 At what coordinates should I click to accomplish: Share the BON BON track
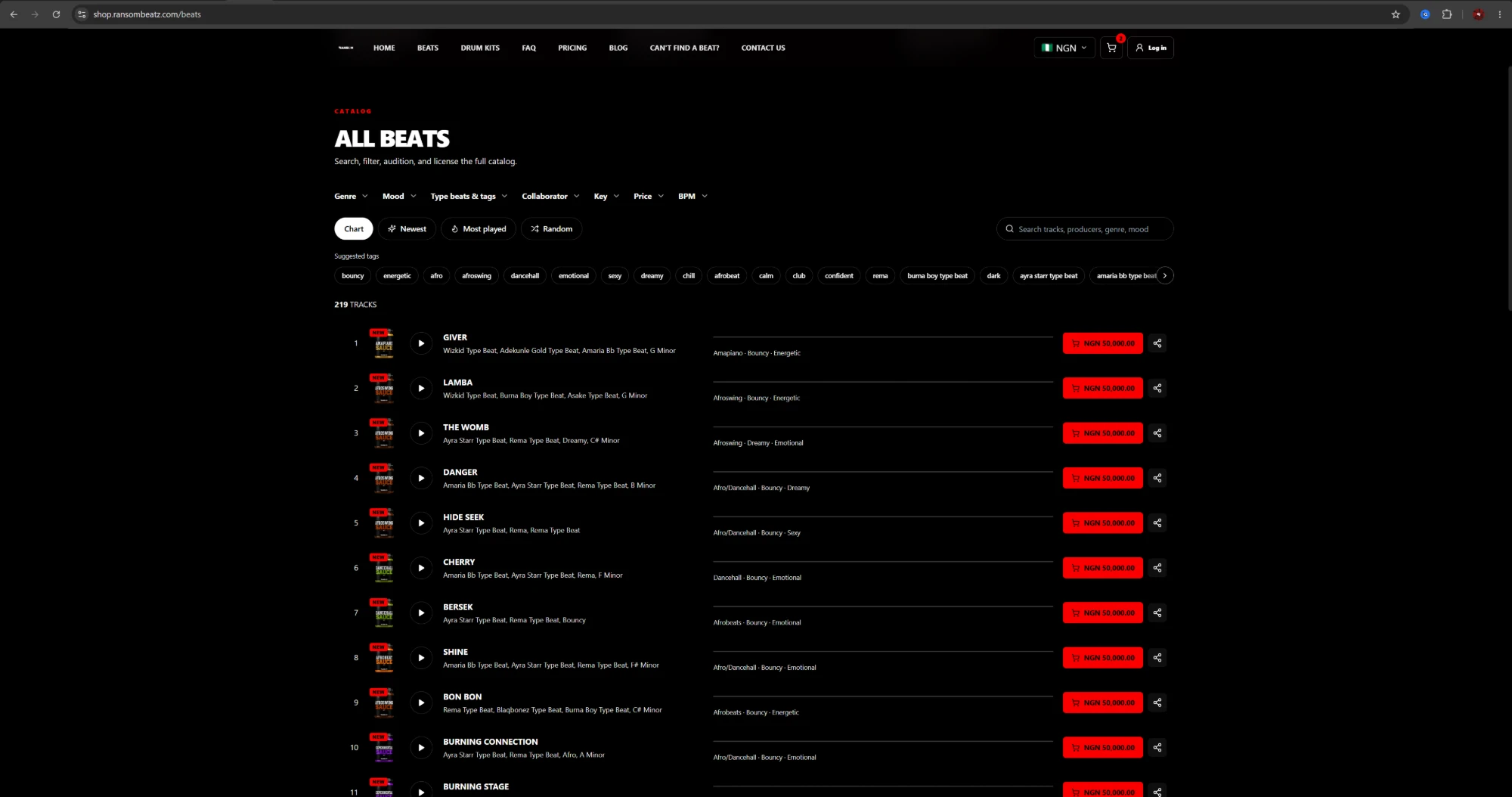click(x=1157, y=702)
